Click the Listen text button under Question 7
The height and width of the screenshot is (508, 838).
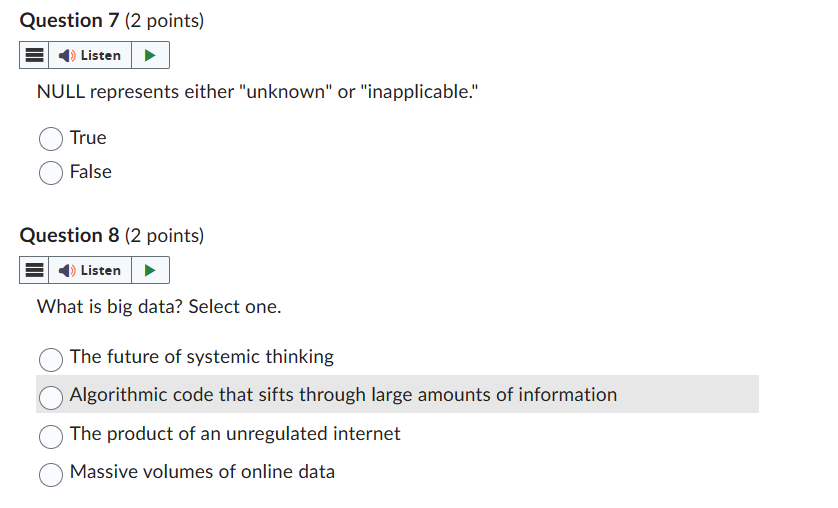[100, 56]
